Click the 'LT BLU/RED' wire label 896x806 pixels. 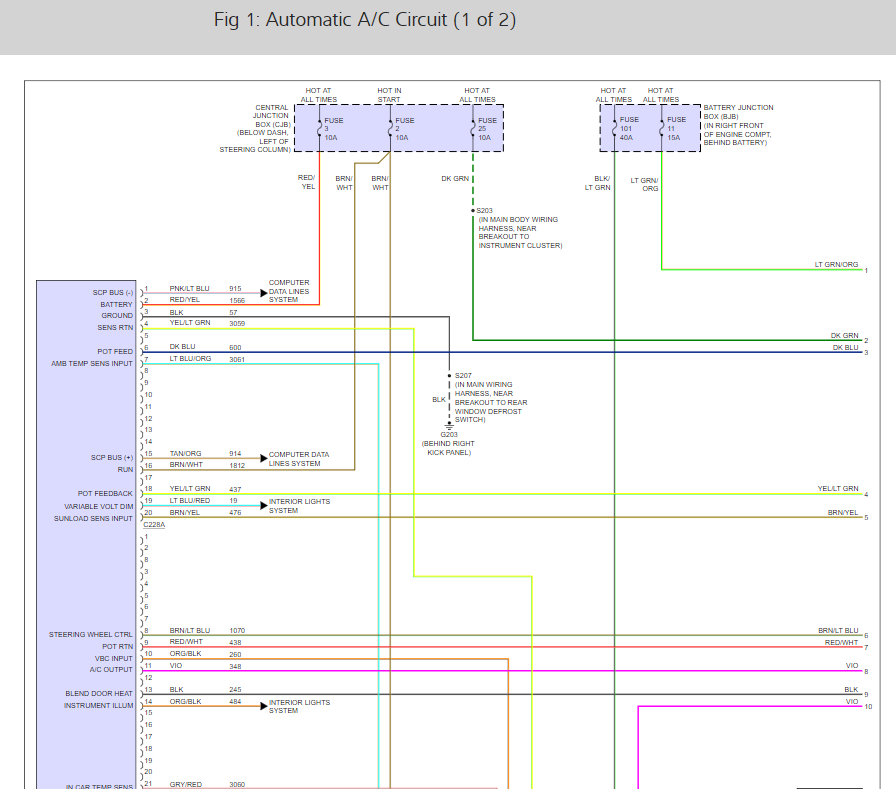click(x=190, y=500)
